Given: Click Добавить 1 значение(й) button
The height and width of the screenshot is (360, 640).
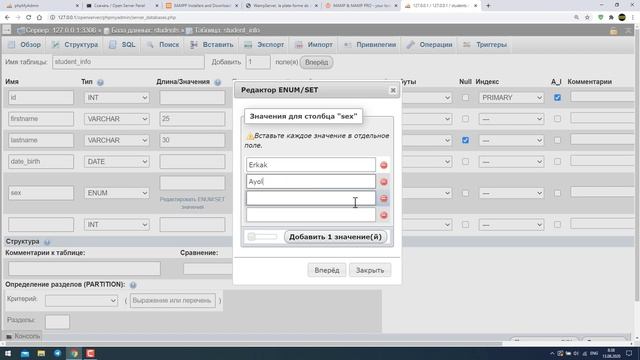Looking at the screenshot, I should pyautogui.click(x=335, y=237).
